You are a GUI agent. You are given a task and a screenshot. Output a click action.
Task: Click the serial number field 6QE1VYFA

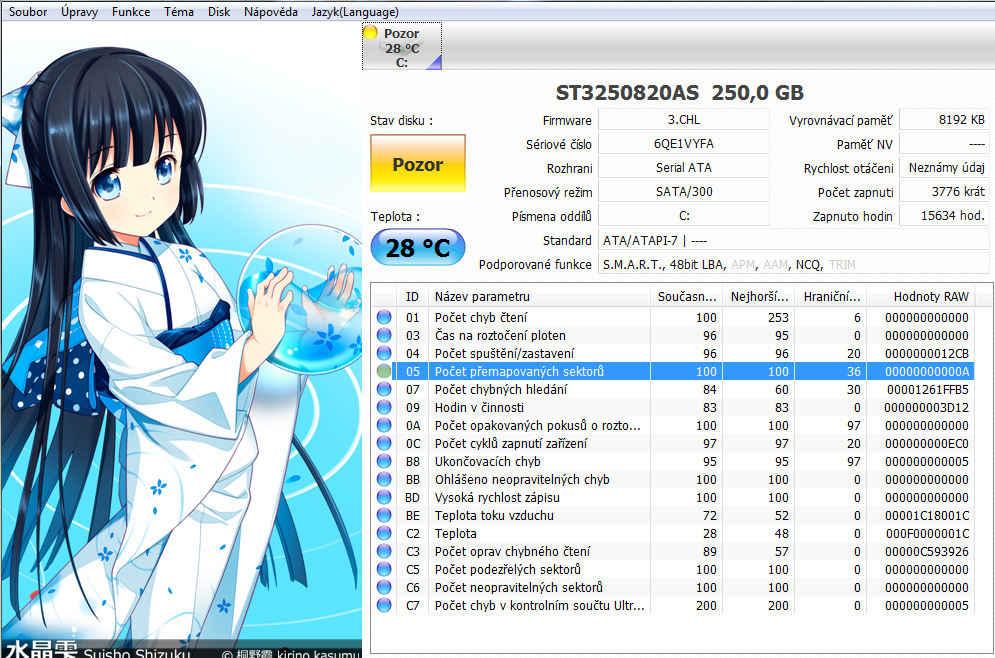click(684, 144)
